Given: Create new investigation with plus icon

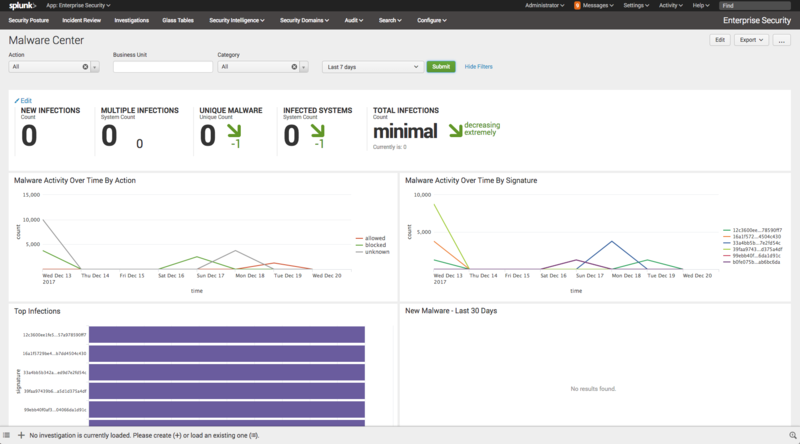Looking at the screenshot, I should (x=21, y=437).
